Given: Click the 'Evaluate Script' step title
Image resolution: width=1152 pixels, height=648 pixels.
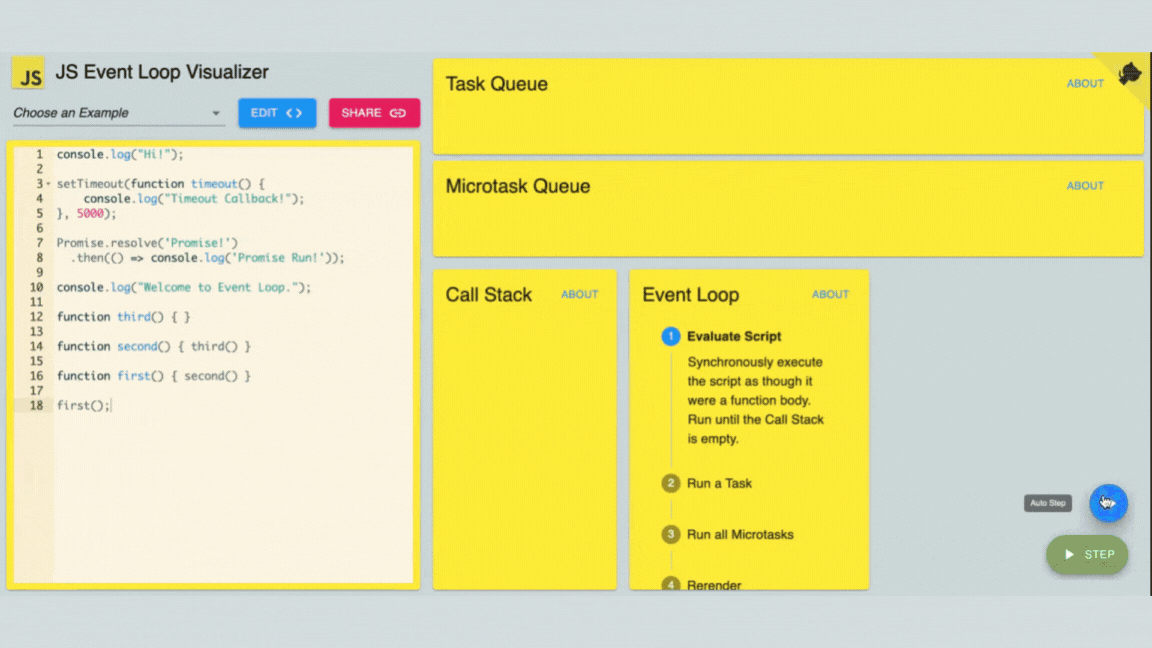Looking at the screenshot, I should click(x=734, y=336).
